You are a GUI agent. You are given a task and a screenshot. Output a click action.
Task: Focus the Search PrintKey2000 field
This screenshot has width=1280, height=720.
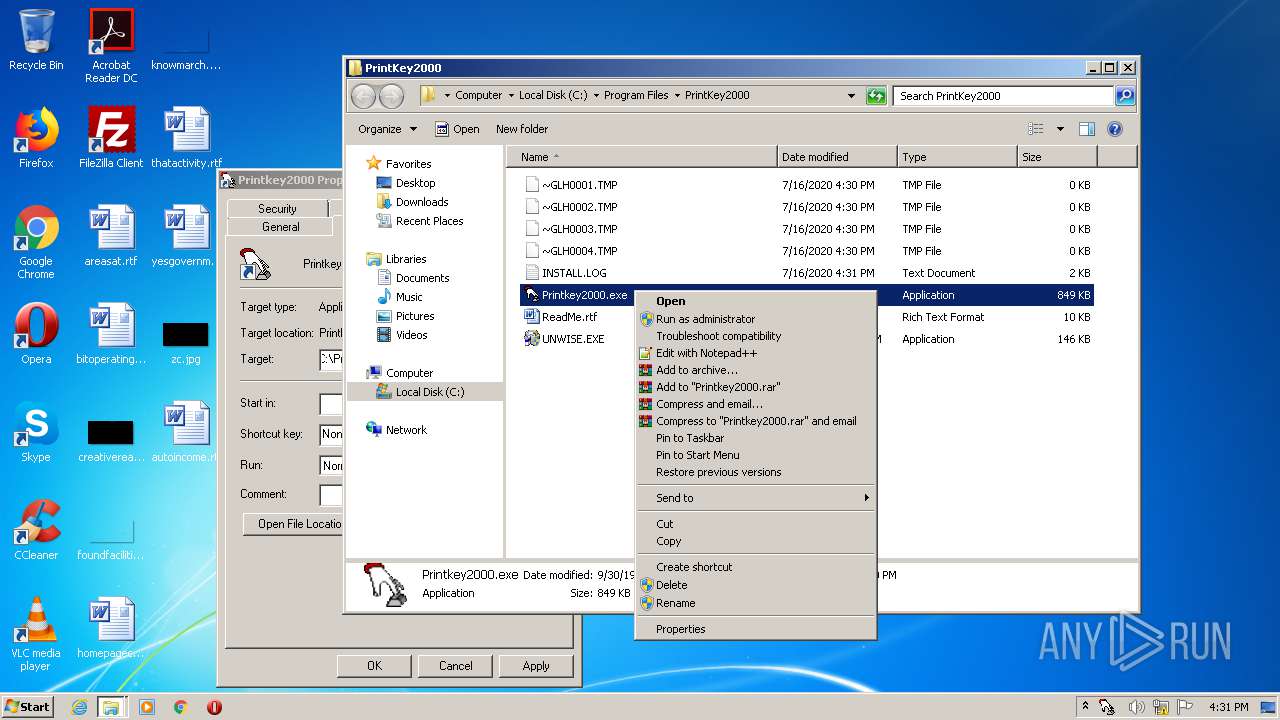(1003, 96)
